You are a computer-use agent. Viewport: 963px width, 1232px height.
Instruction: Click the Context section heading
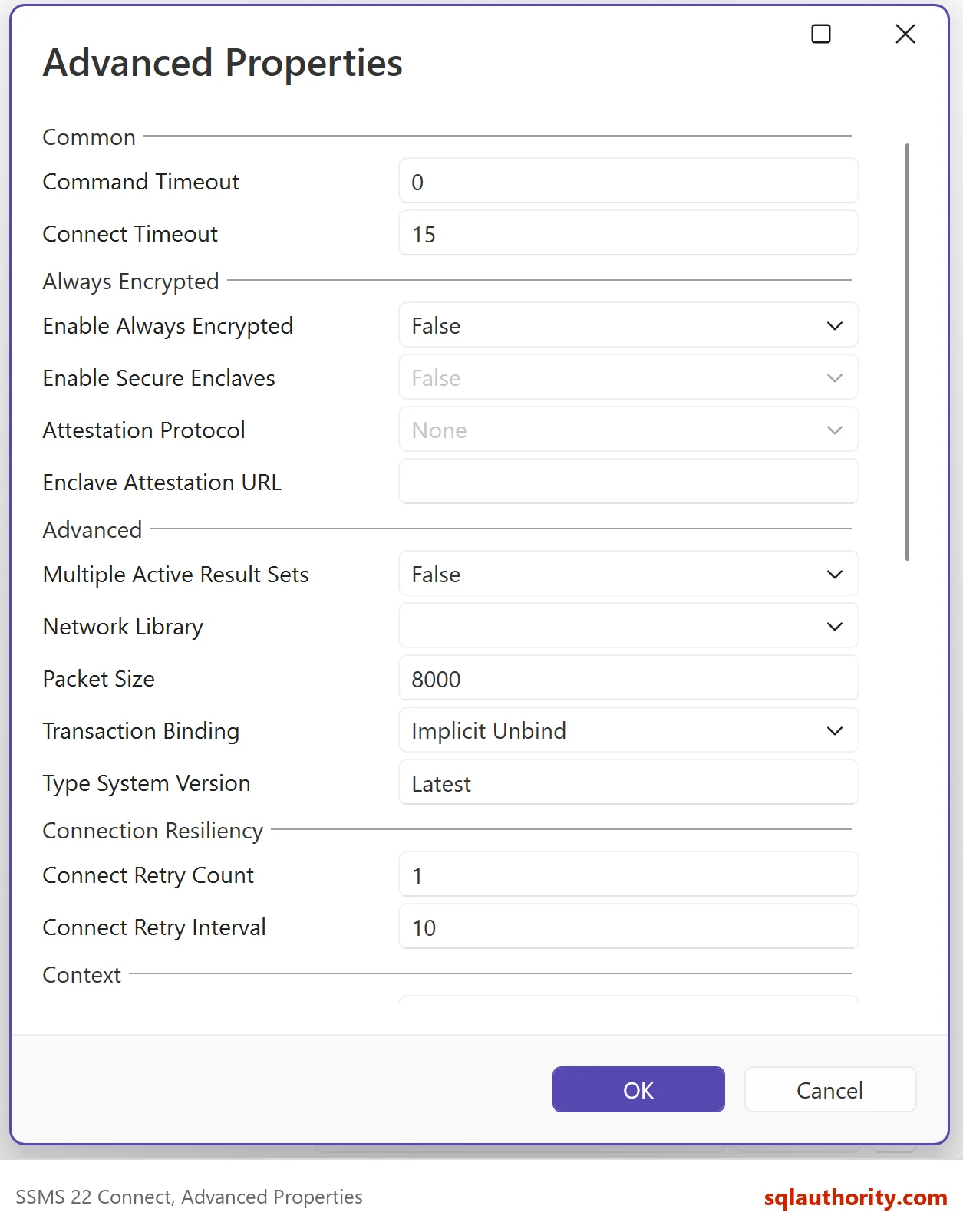coord(82,975)
